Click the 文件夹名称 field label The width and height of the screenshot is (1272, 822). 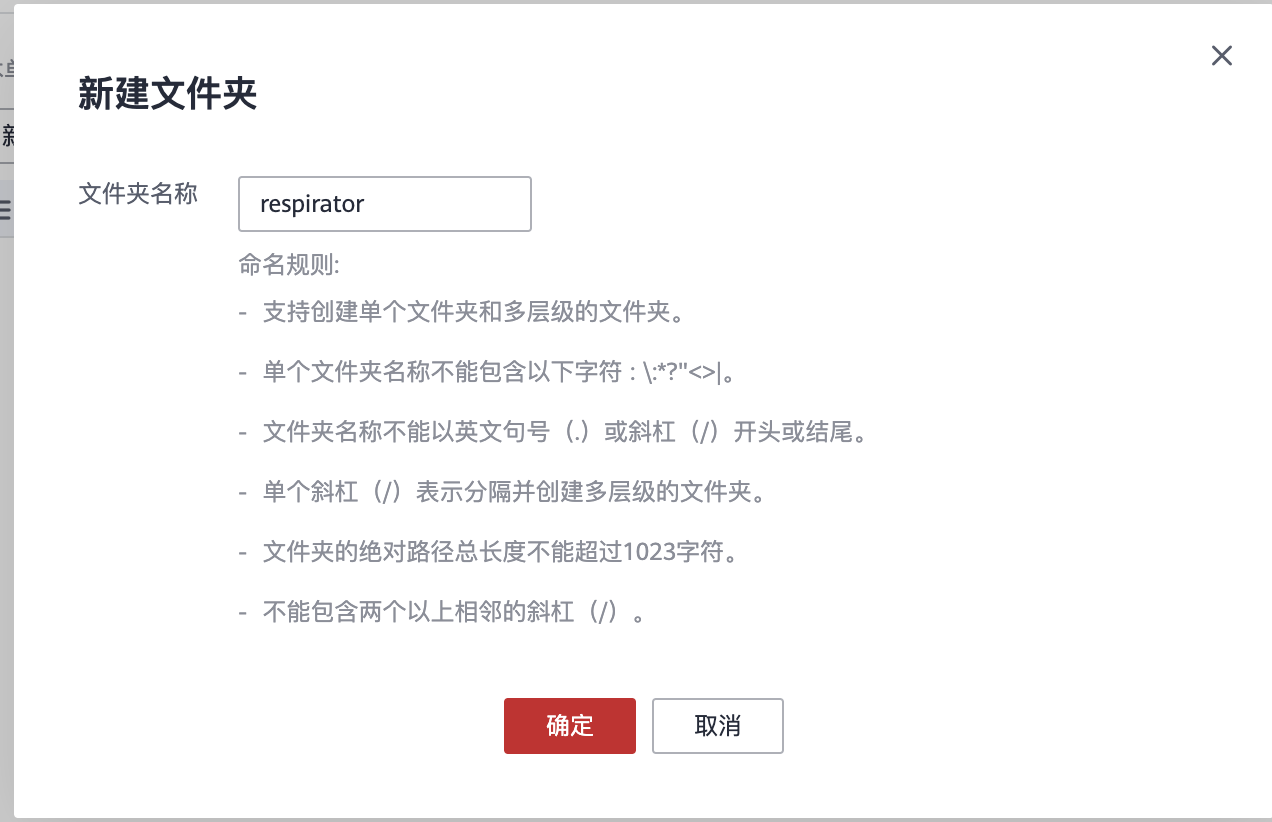tap(138, 194)
